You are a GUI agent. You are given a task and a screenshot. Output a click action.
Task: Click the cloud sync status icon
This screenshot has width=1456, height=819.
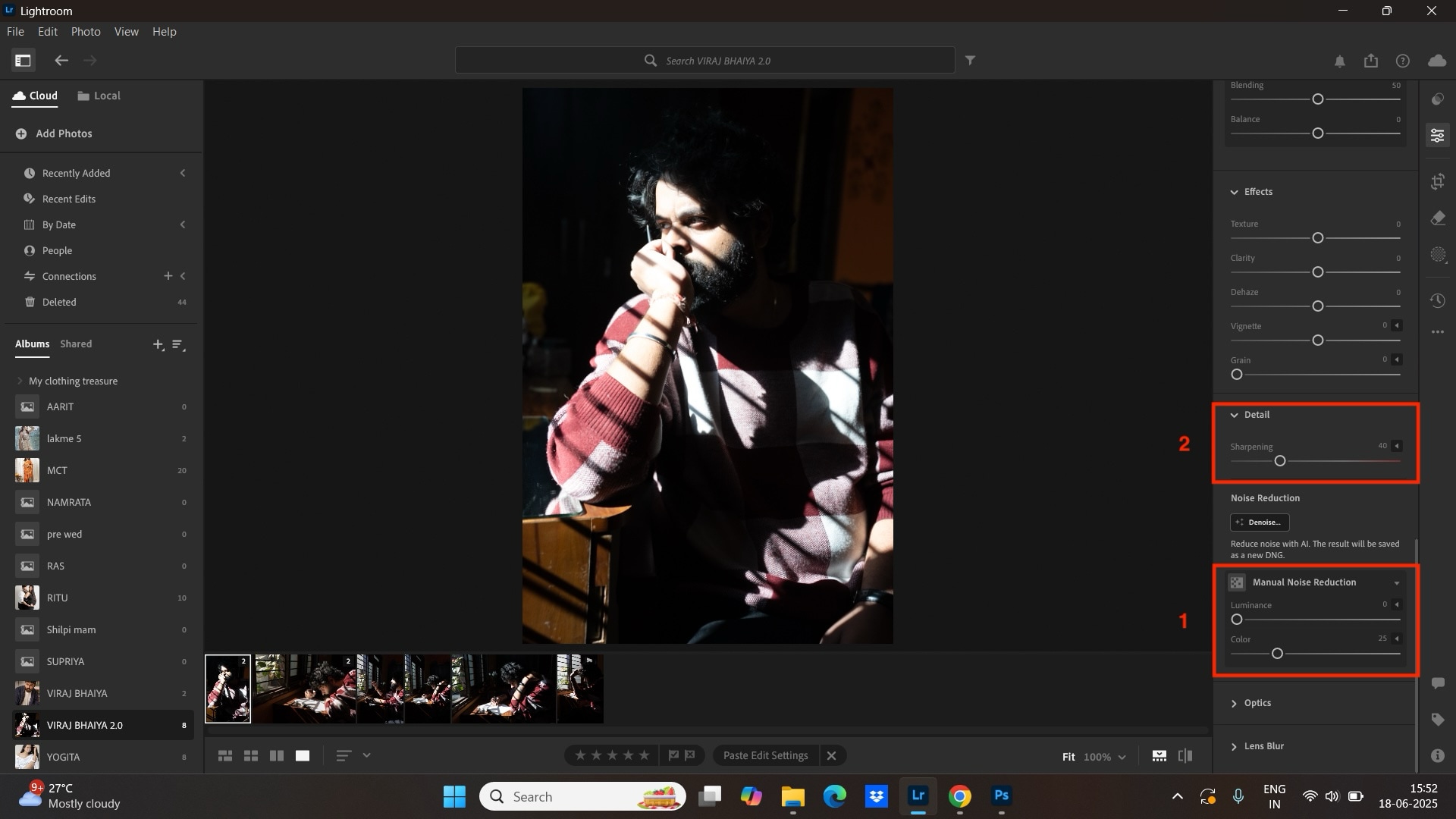click(x=1437, y=61)
